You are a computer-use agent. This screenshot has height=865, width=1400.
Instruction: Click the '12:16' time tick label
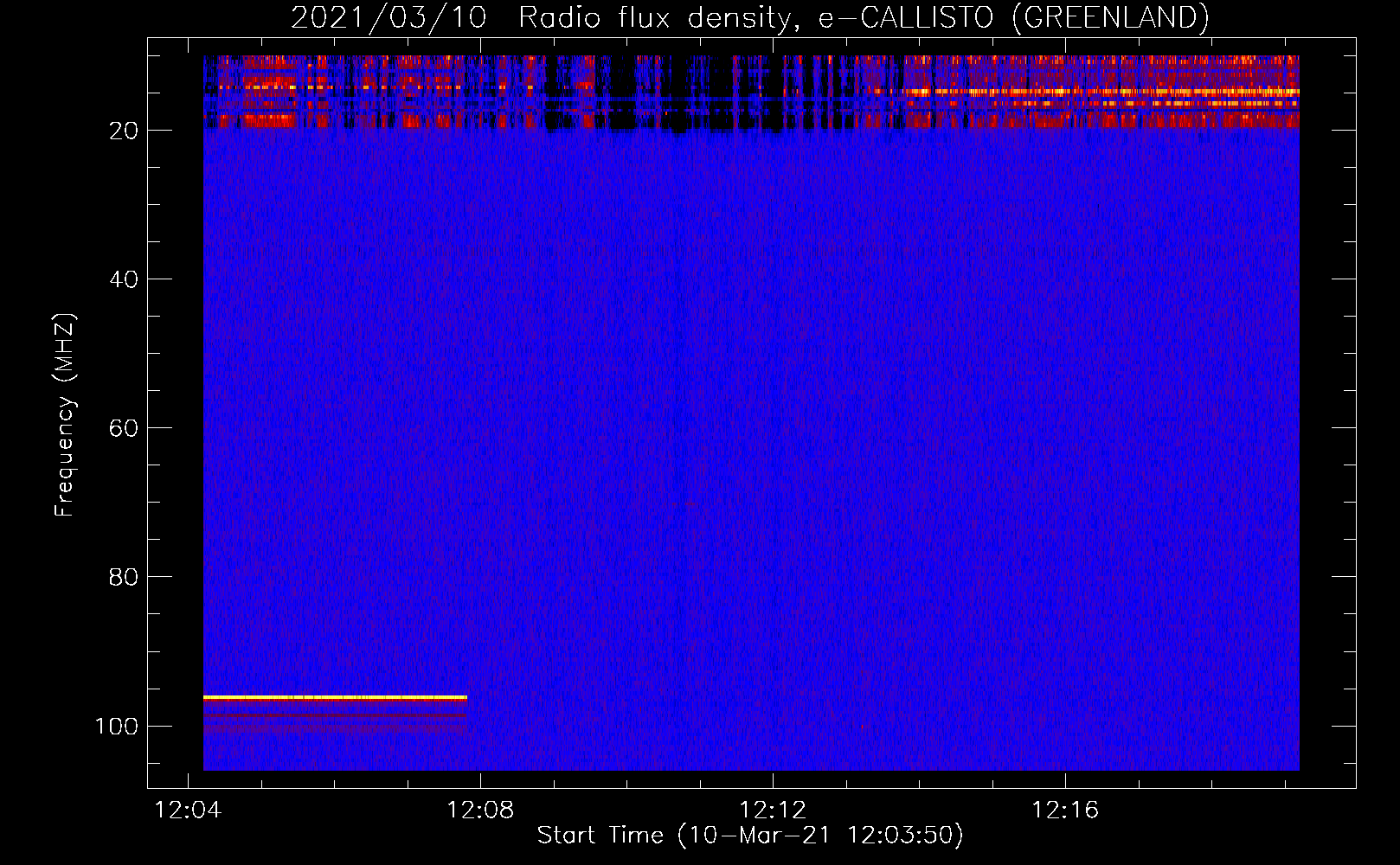tap(1065, 810)
